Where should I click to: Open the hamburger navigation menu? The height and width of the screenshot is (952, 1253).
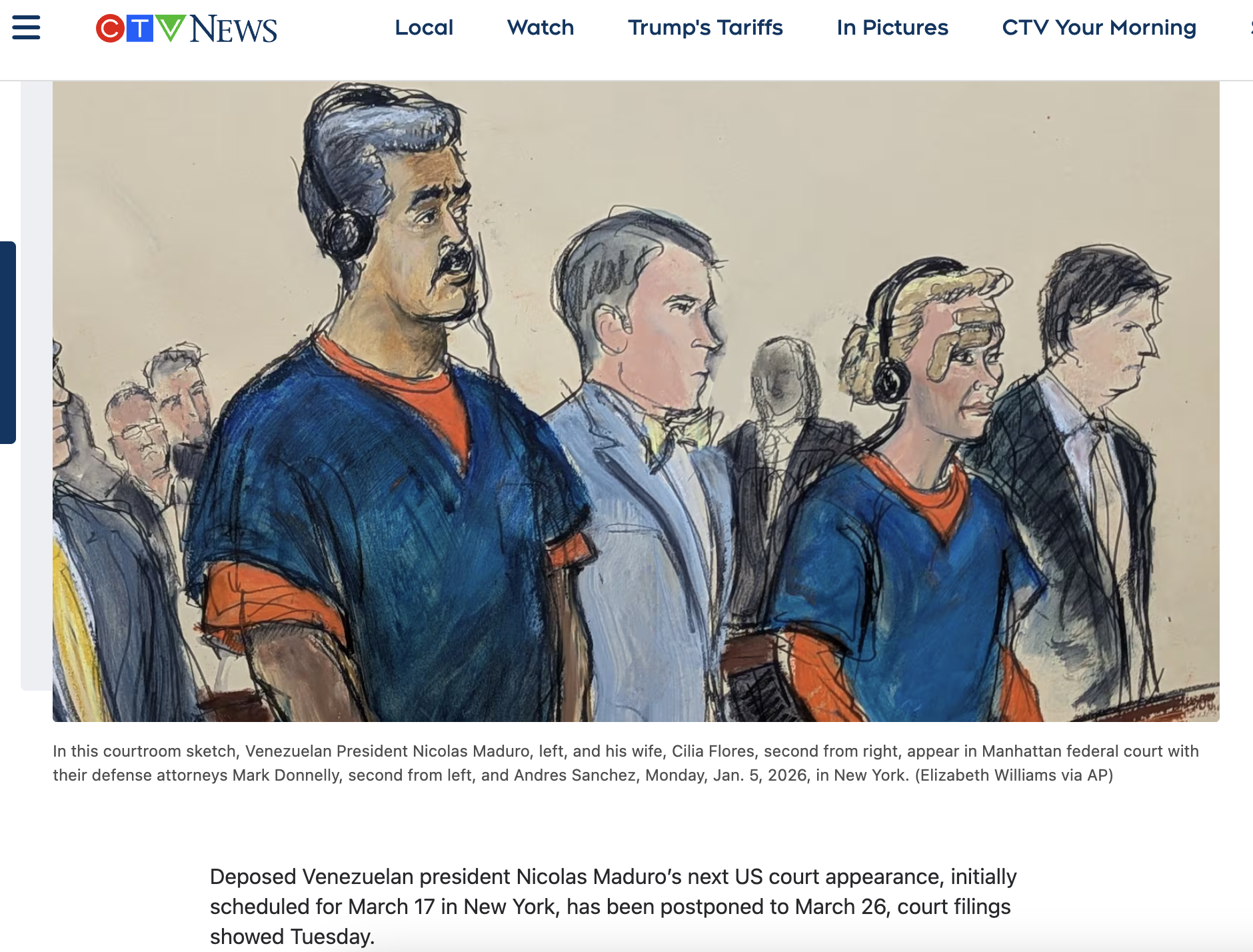(x=26, y=27)
